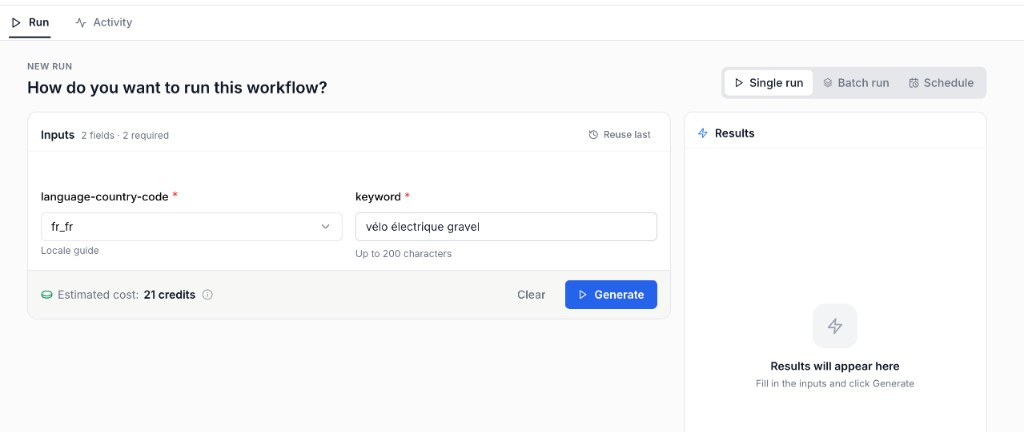
Task: Click the dropdown chevron beside fr_fr
Action: [325, 226]
